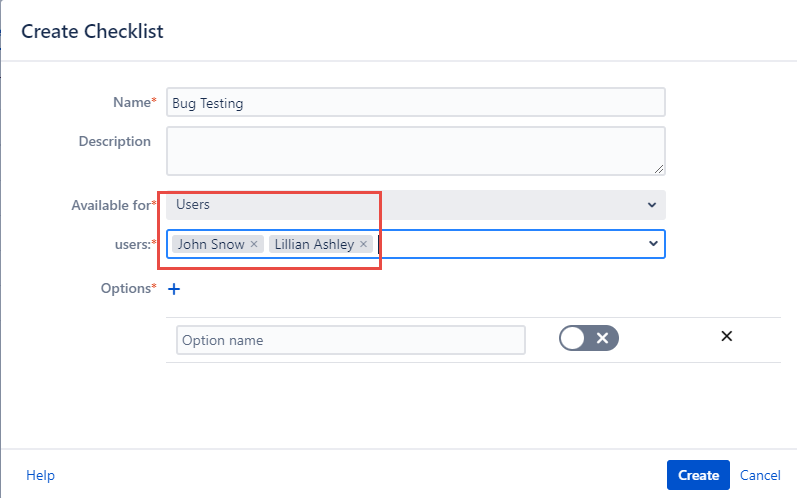Click the Options label text

click(125, 288)
